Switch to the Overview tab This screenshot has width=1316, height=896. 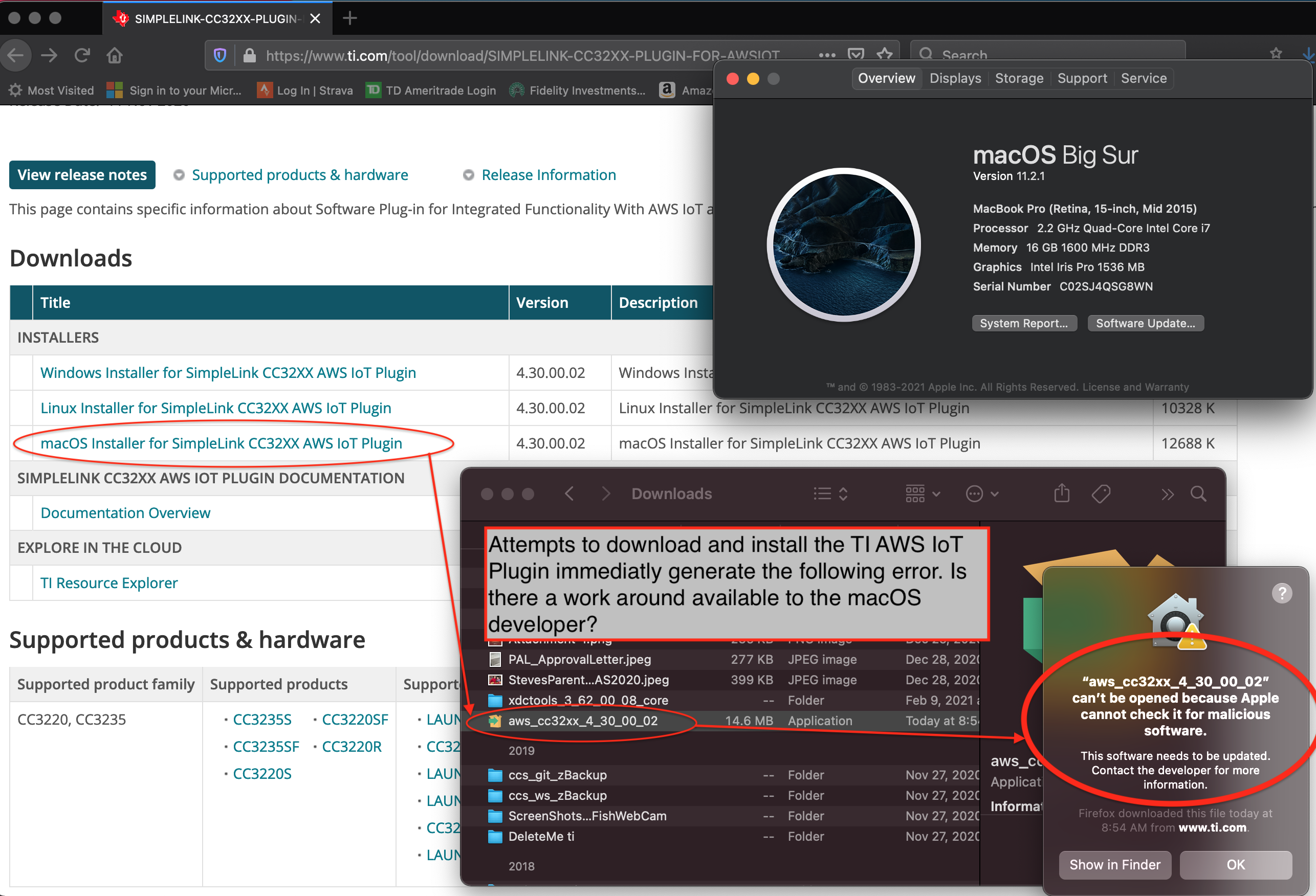tap(886, 78)
